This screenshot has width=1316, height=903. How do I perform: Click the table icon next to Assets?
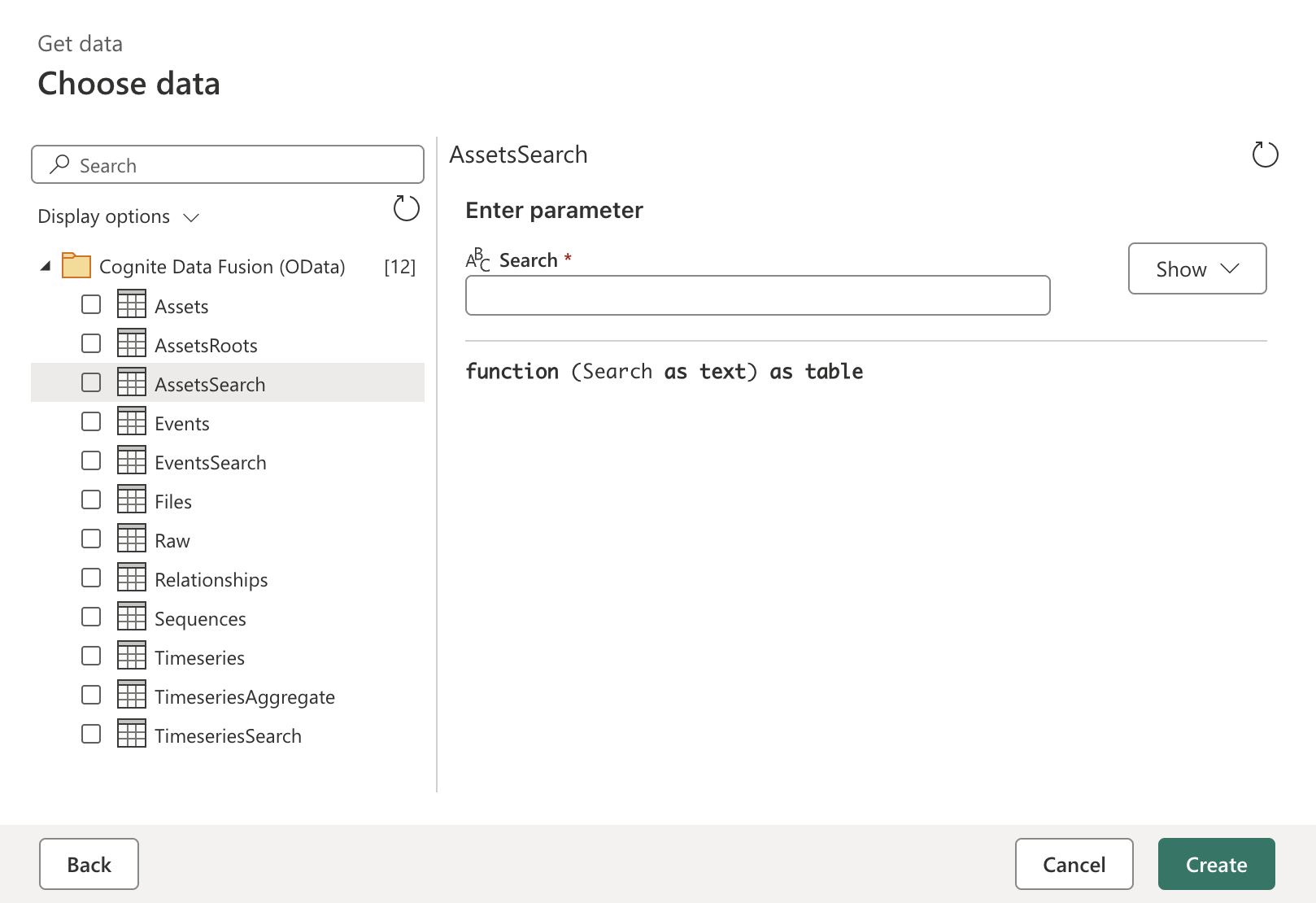point(131,305)
